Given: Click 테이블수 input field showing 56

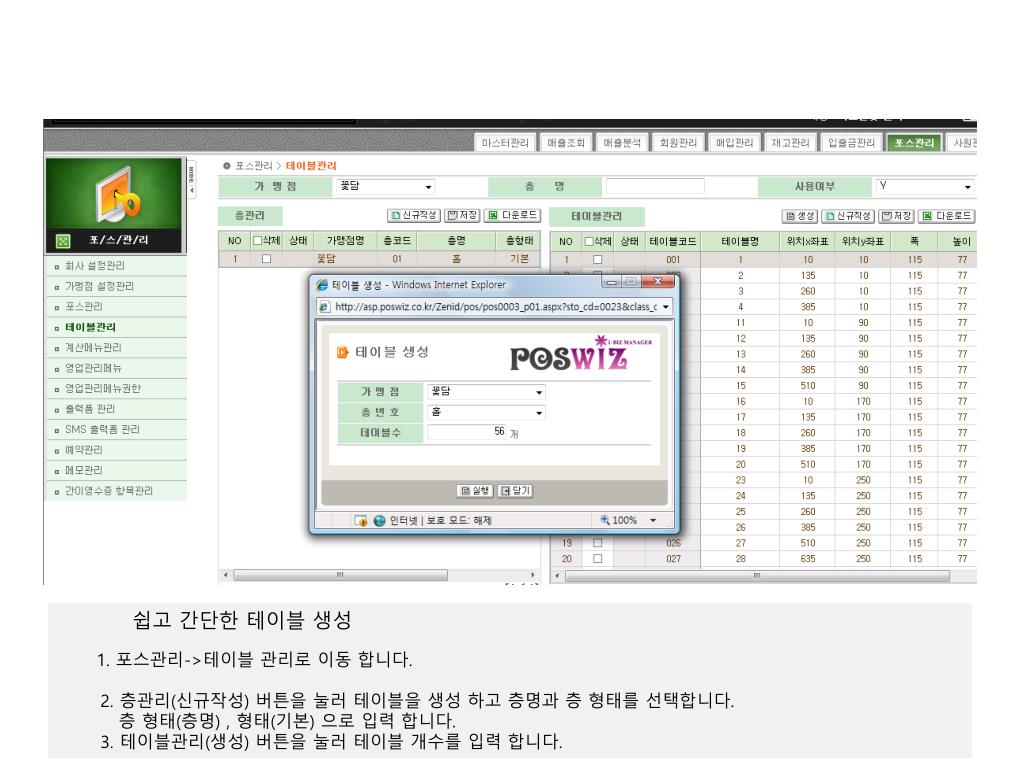Looking at the screenshot, I should 467,432.
